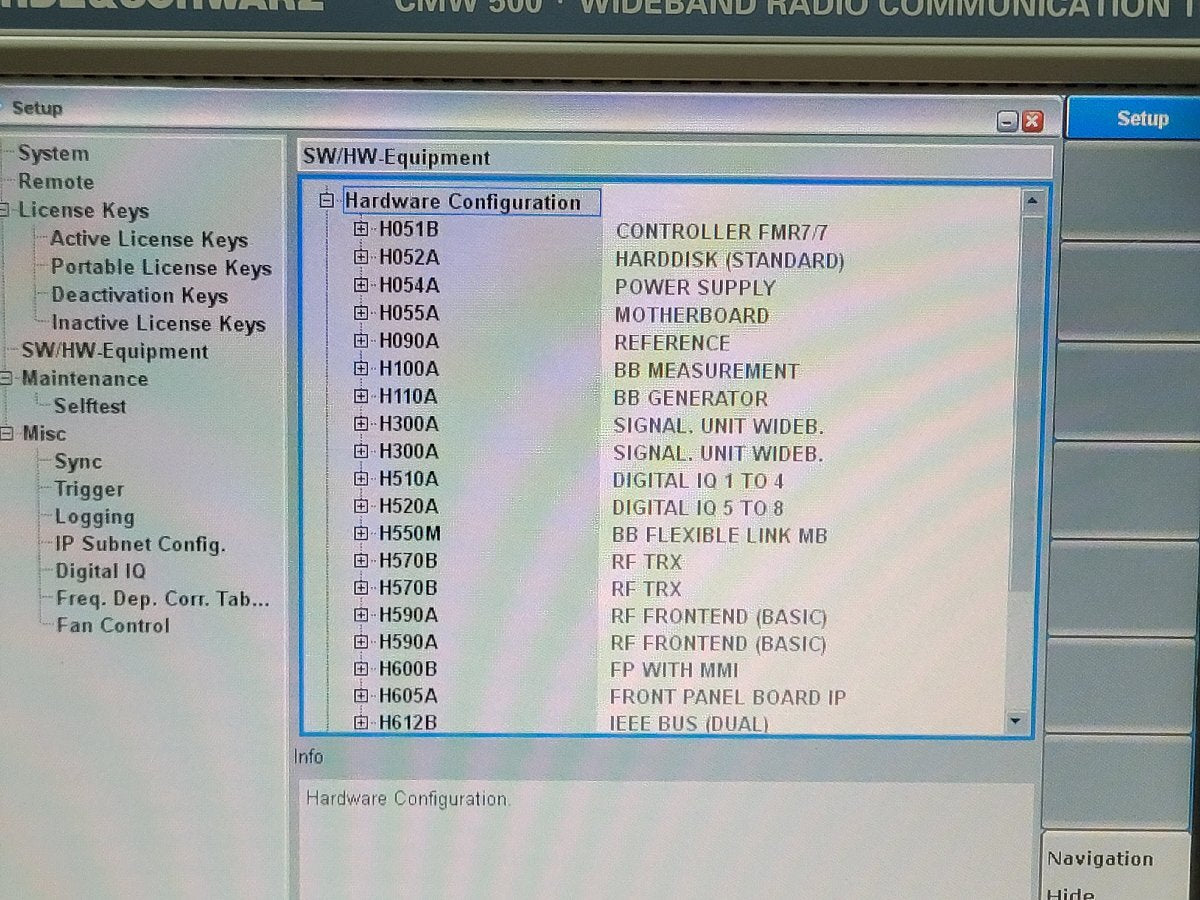Expand the H055A motherboard node

click(360, 313)
